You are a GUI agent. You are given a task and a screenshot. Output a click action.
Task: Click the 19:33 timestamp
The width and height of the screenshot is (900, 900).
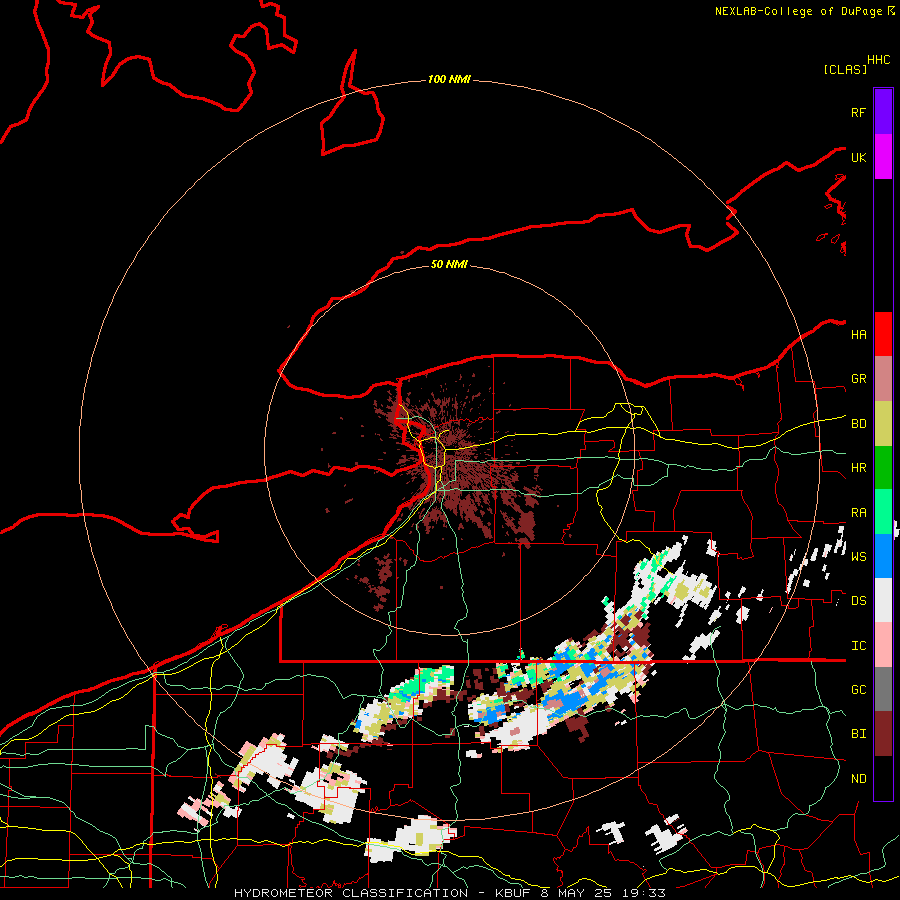tap(646, 893)
